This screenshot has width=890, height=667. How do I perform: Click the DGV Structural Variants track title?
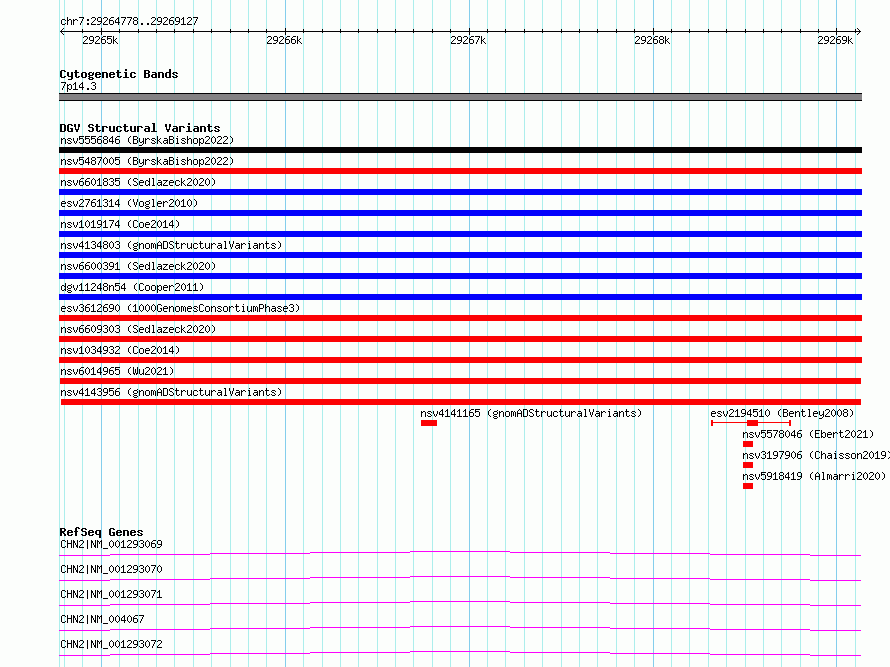point(140,128)
